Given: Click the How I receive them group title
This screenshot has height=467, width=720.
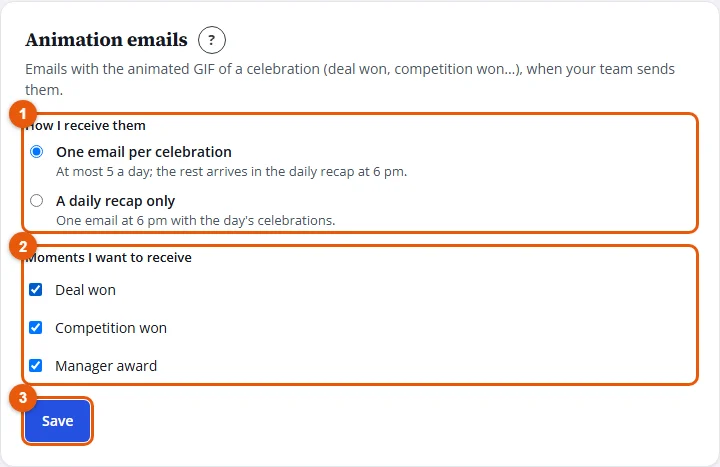Looking at the screenshot, I should [x=85, y=125].
